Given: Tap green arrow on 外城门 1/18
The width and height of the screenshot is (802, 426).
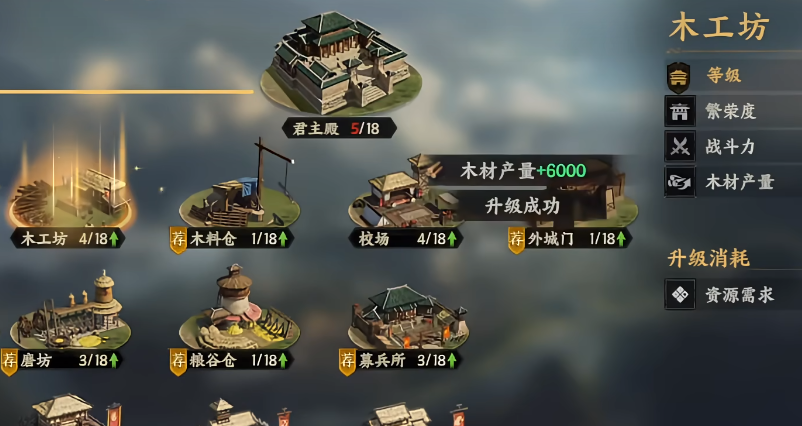Looking at the screenshot, I should [x=621, y=239].
